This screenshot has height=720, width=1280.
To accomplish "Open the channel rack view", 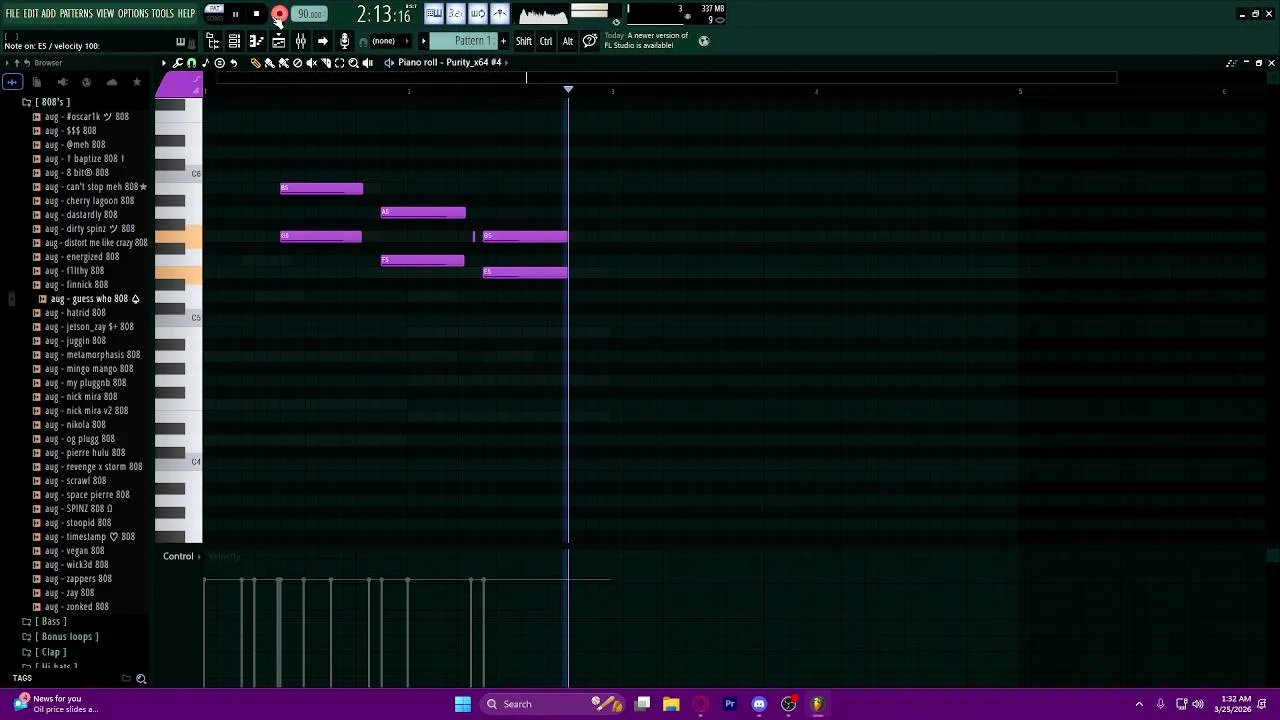I will 234,41.
